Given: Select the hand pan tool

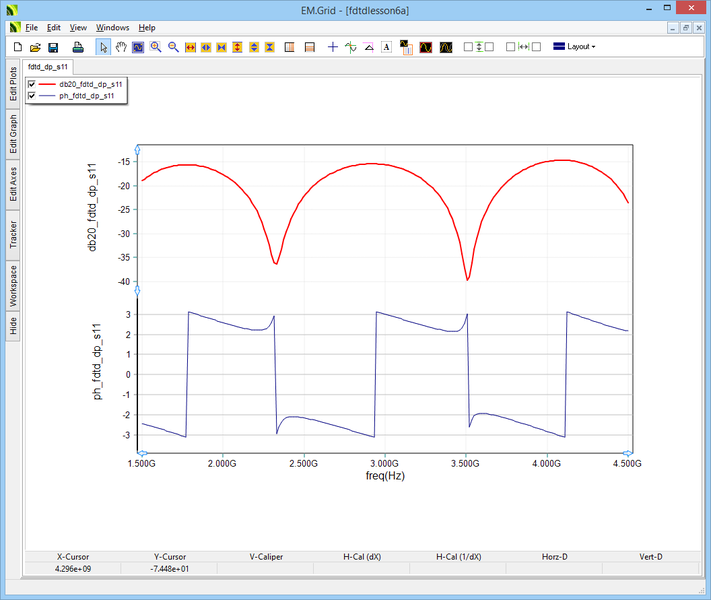Looking at the screenshot, I should point(121,47).
